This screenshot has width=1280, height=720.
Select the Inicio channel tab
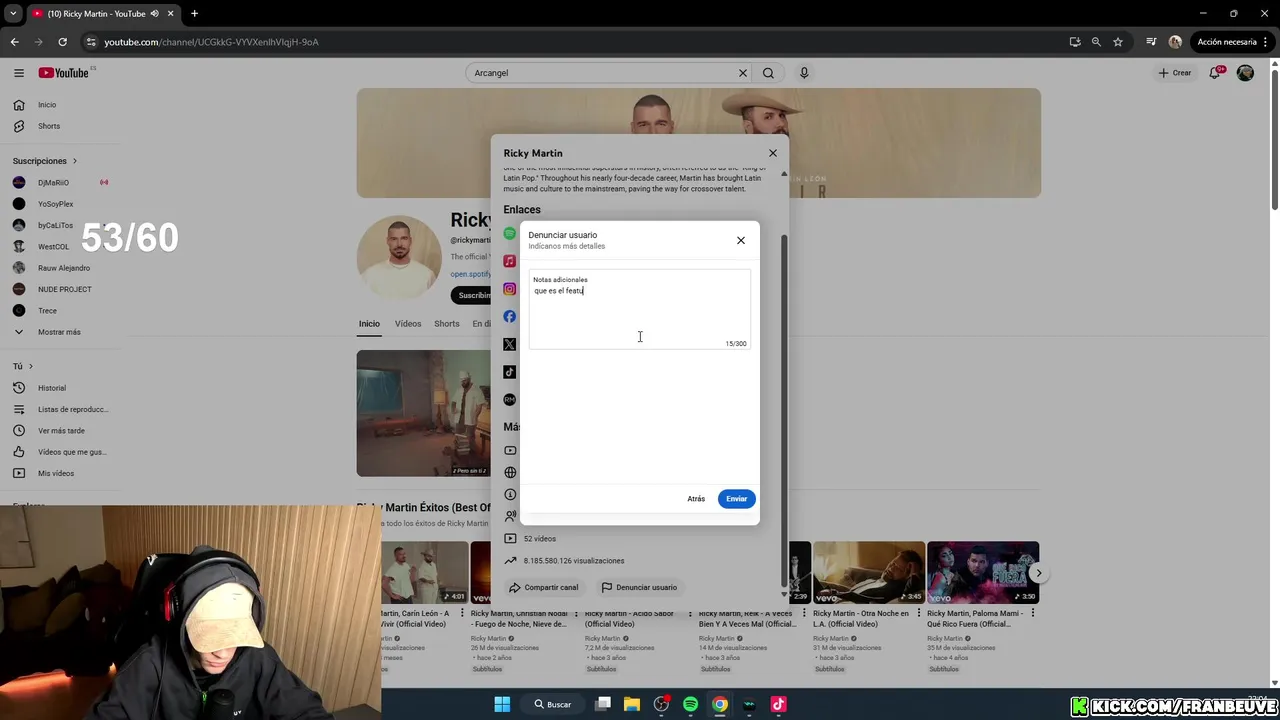click(x=369, y=324)
